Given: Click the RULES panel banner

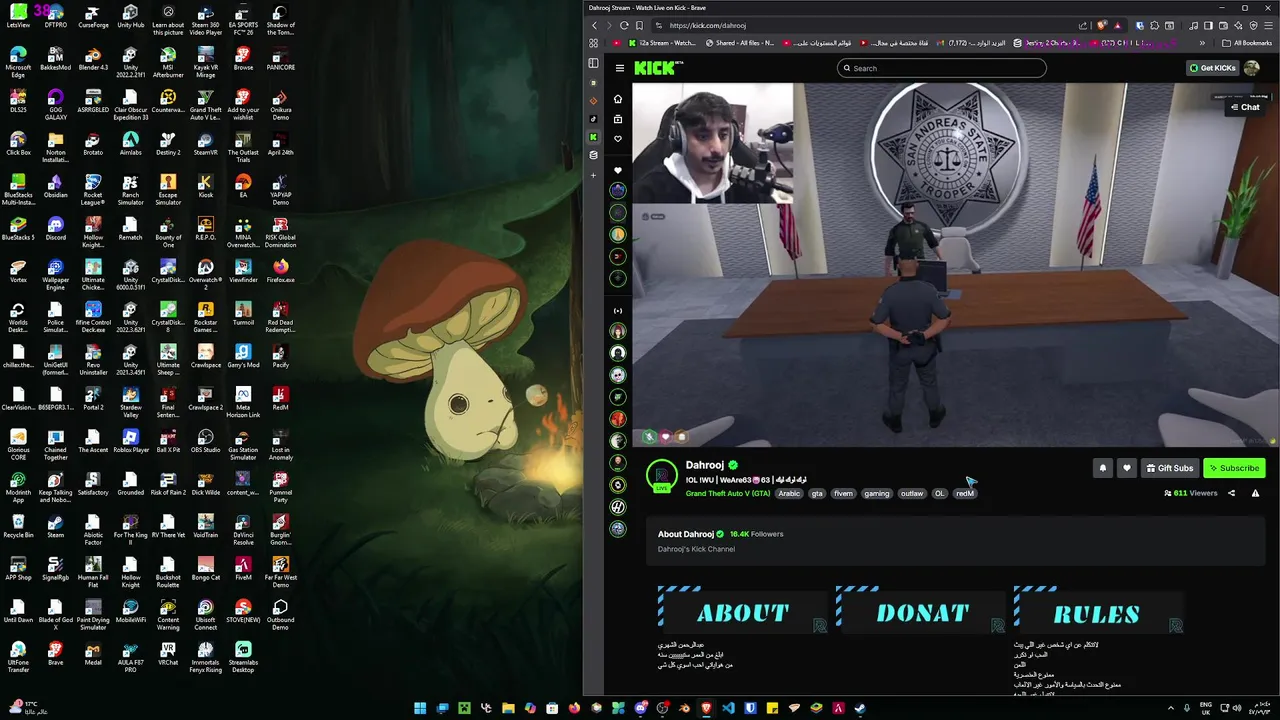Looking at the screenshot, I should (1099, 610).
